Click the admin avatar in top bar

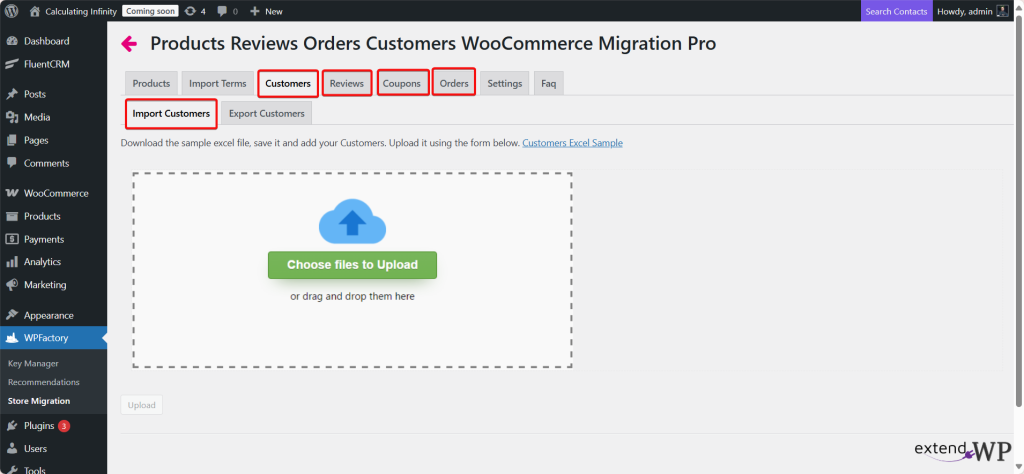coord(1003,11)
